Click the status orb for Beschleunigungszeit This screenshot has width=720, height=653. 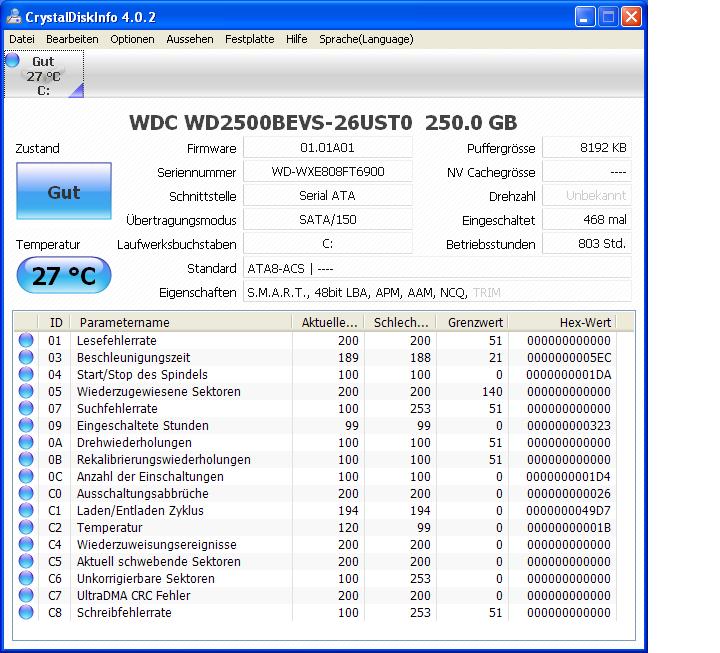tap(26, 357)
